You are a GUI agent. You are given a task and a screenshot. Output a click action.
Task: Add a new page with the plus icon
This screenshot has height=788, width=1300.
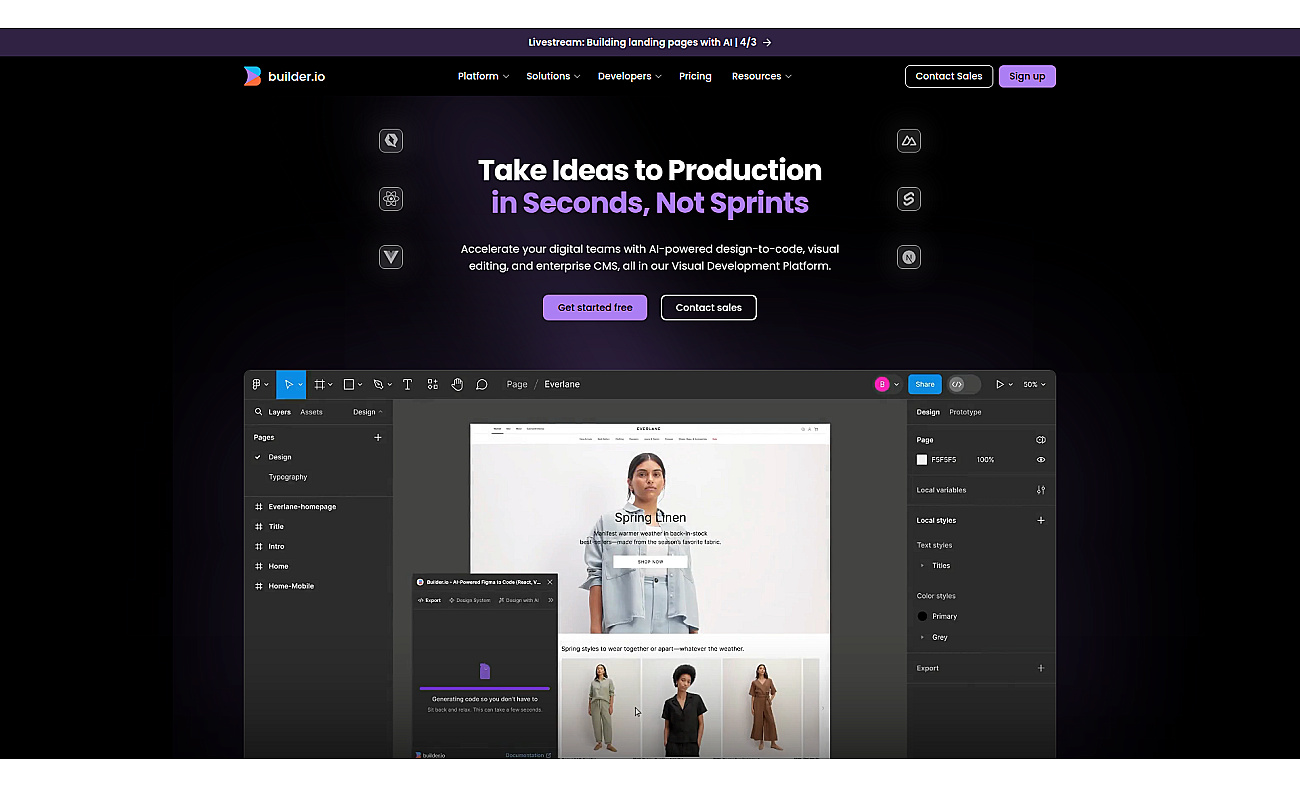pos(378,437)
